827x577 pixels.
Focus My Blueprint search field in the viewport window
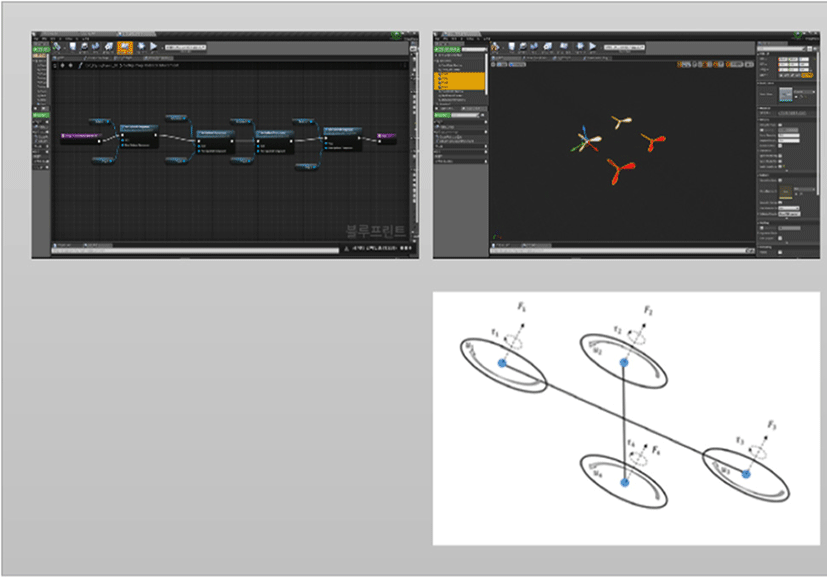tap(465, 115)
